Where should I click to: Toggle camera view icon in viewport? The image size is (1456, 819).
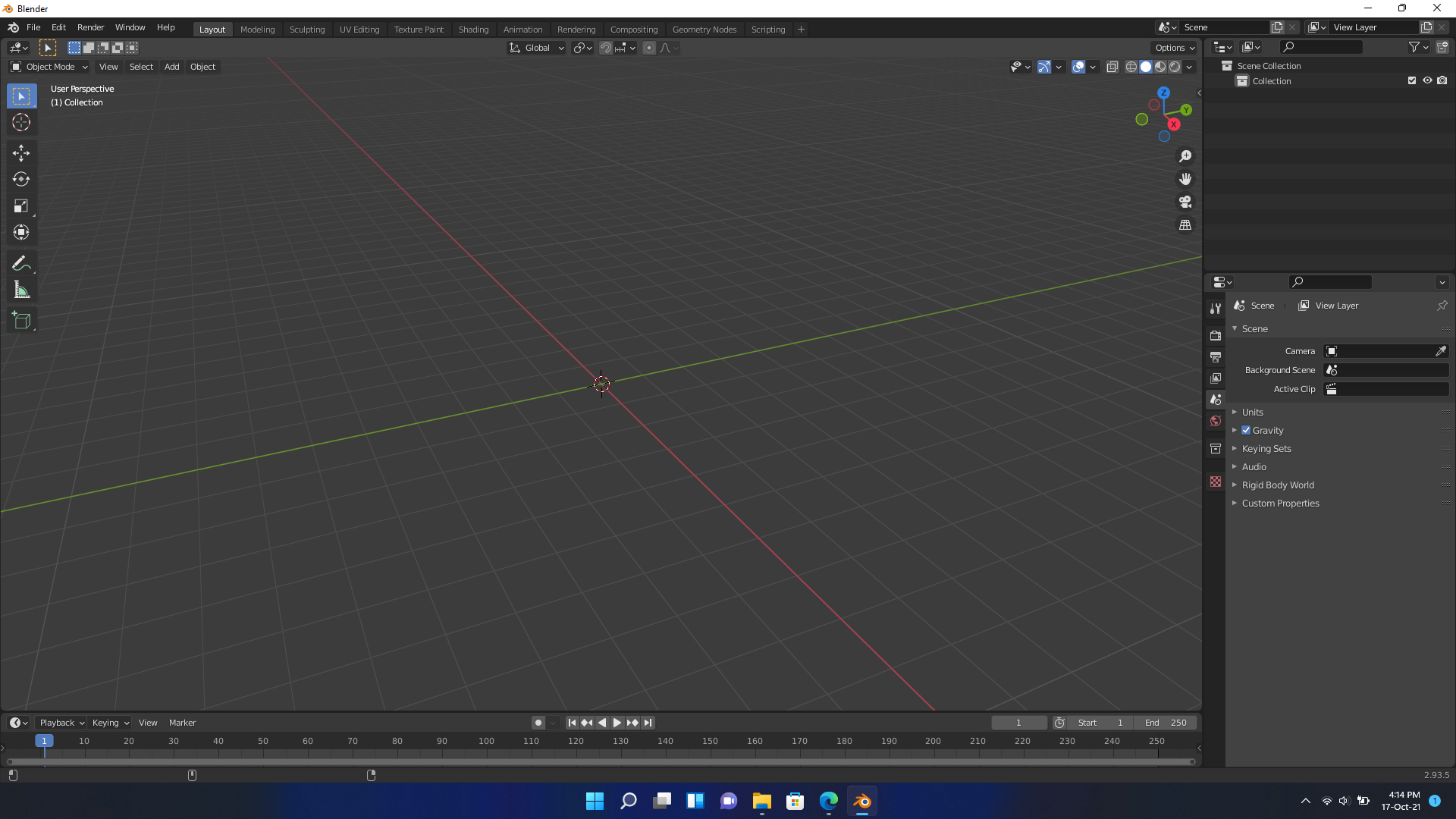tap(1185, 202)
